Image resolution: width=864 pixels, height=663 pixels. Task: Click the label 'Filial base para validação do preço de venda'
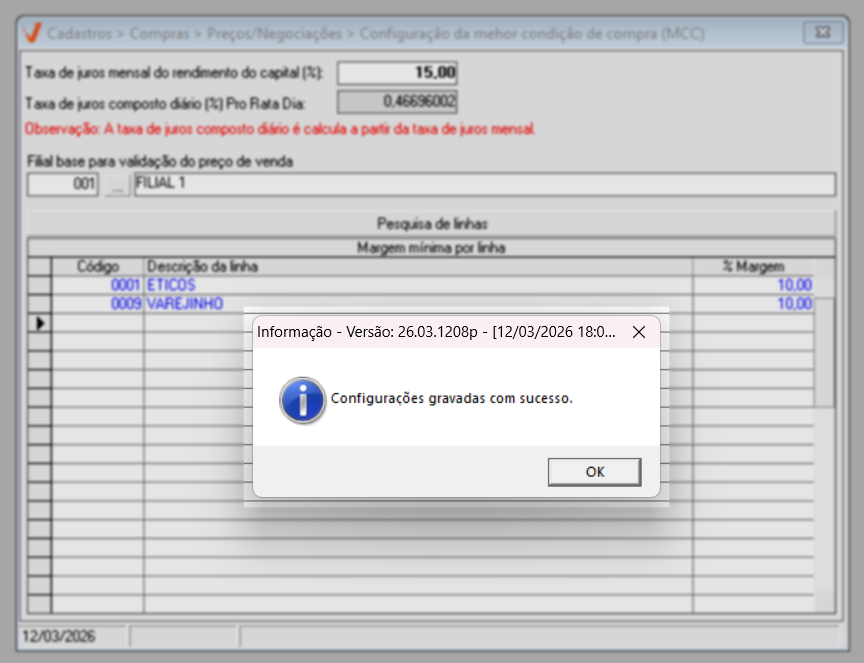tap(160, 161)
